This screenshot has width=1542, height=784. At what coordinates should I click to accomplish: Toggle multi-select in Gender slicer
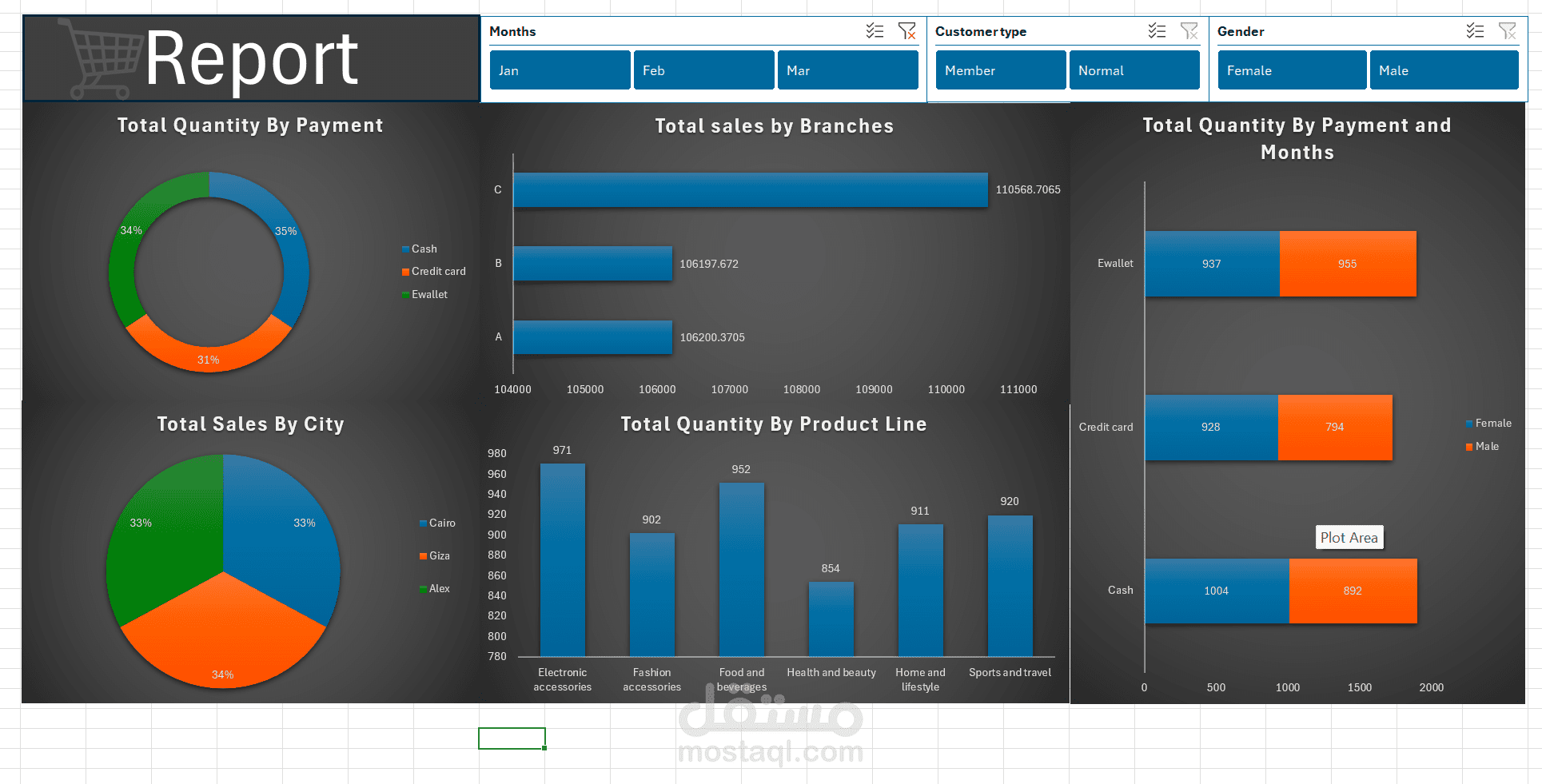click(x=1475, y=31)
